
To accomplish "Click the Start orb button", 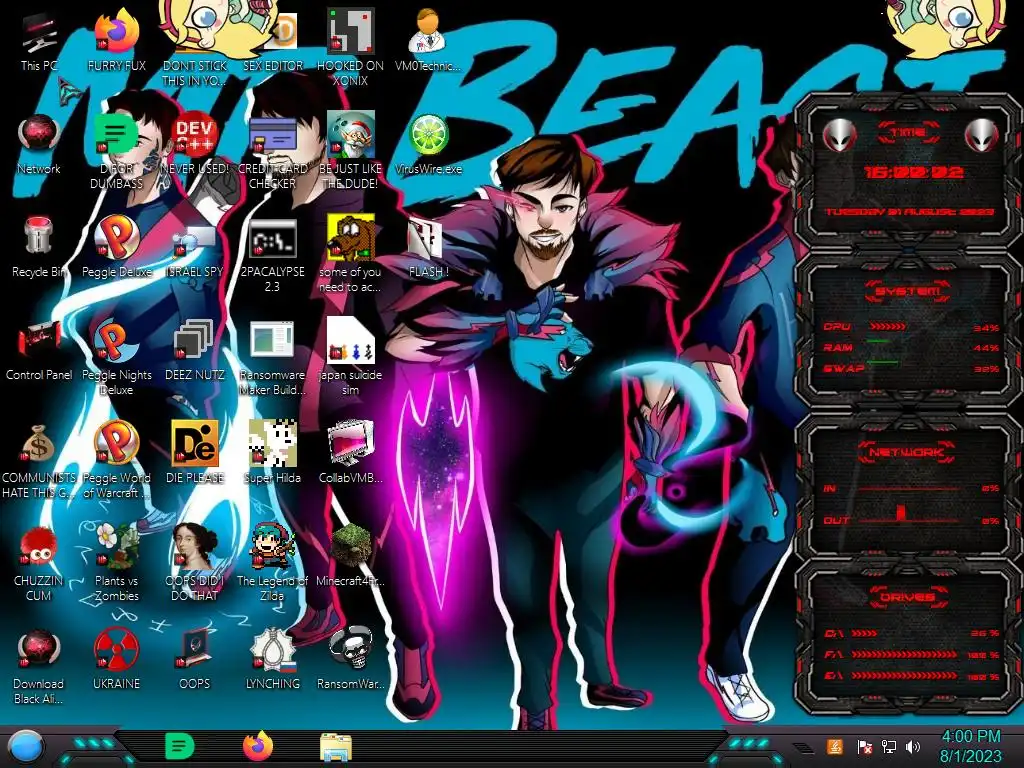I will coord(25,748).
